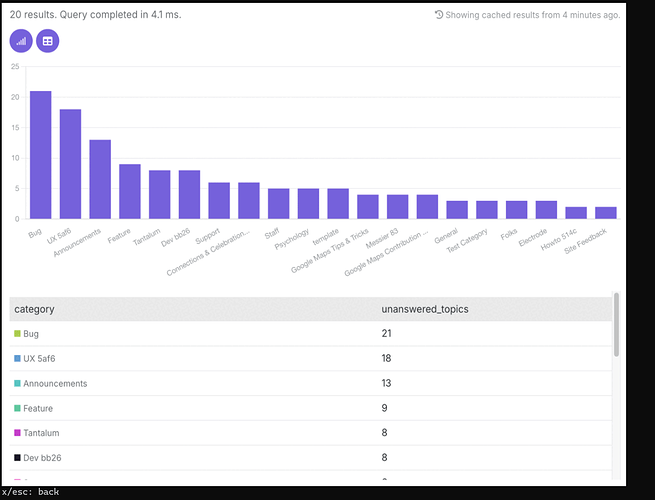Image resolution: width=655 pixels, height=500 pixels.
Task: Click the black Dev bb26 color swatch
Action: (x=17, y=458)
